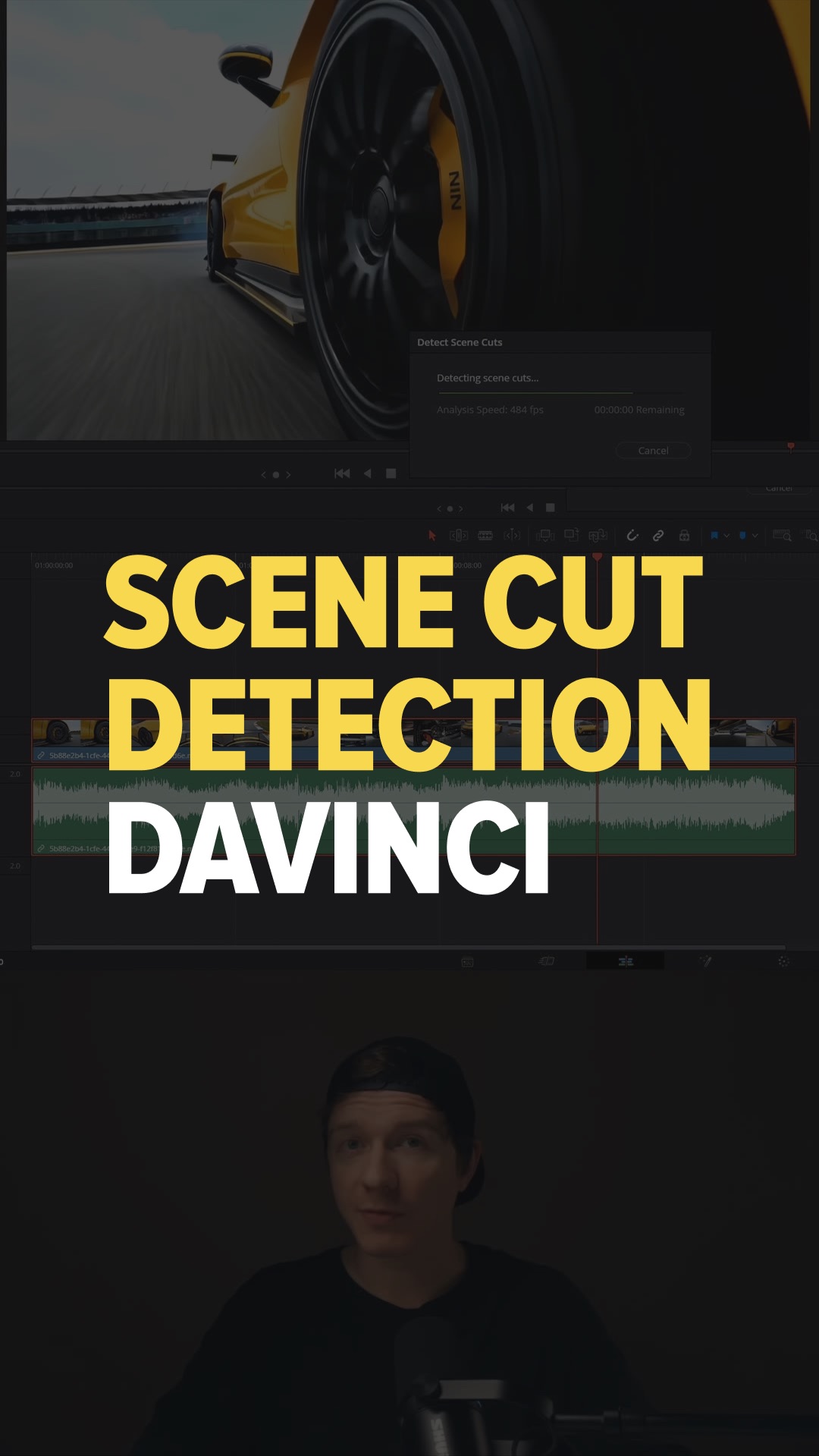Select the green audio waveform clip
Viewport: 819px width, 1456px height.
(x=413, y=811)
